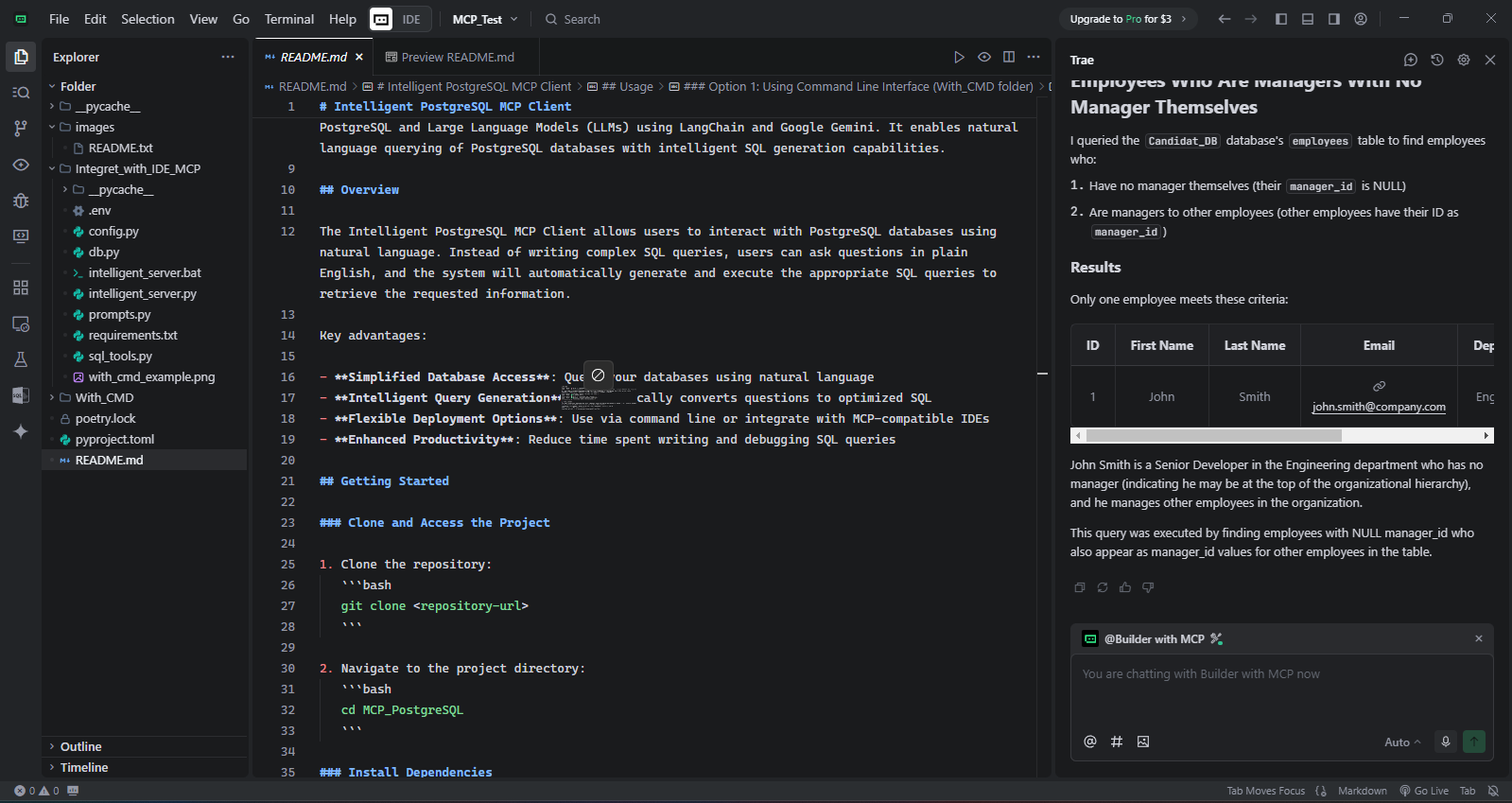Open intelligent_server.py in the file tree
The width and height of the screenshot is (1512, 803).
[142, 293]
